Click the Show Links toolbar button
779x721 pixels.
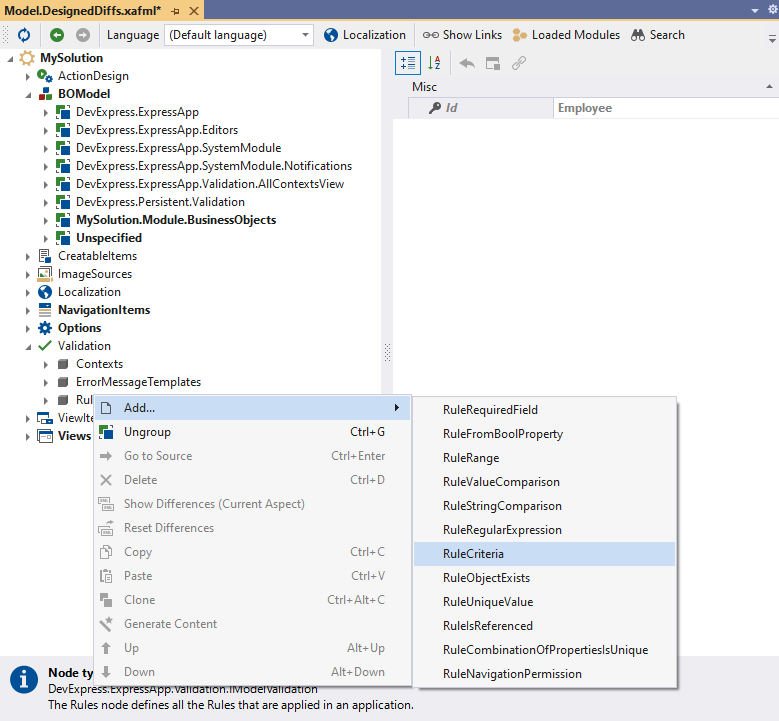tap(462, 35)
